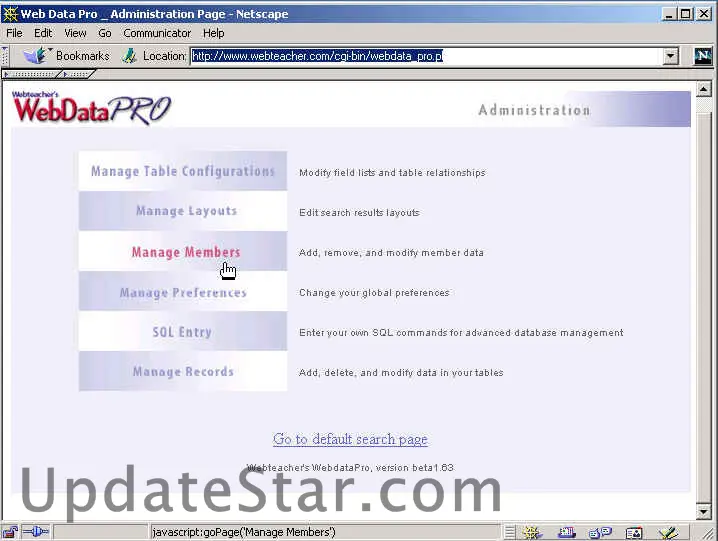Click status bar text javascript:goPage('Manage Members')
This screenshot has width=718, height=541.
pyautogui.click(x=244, y=532)
